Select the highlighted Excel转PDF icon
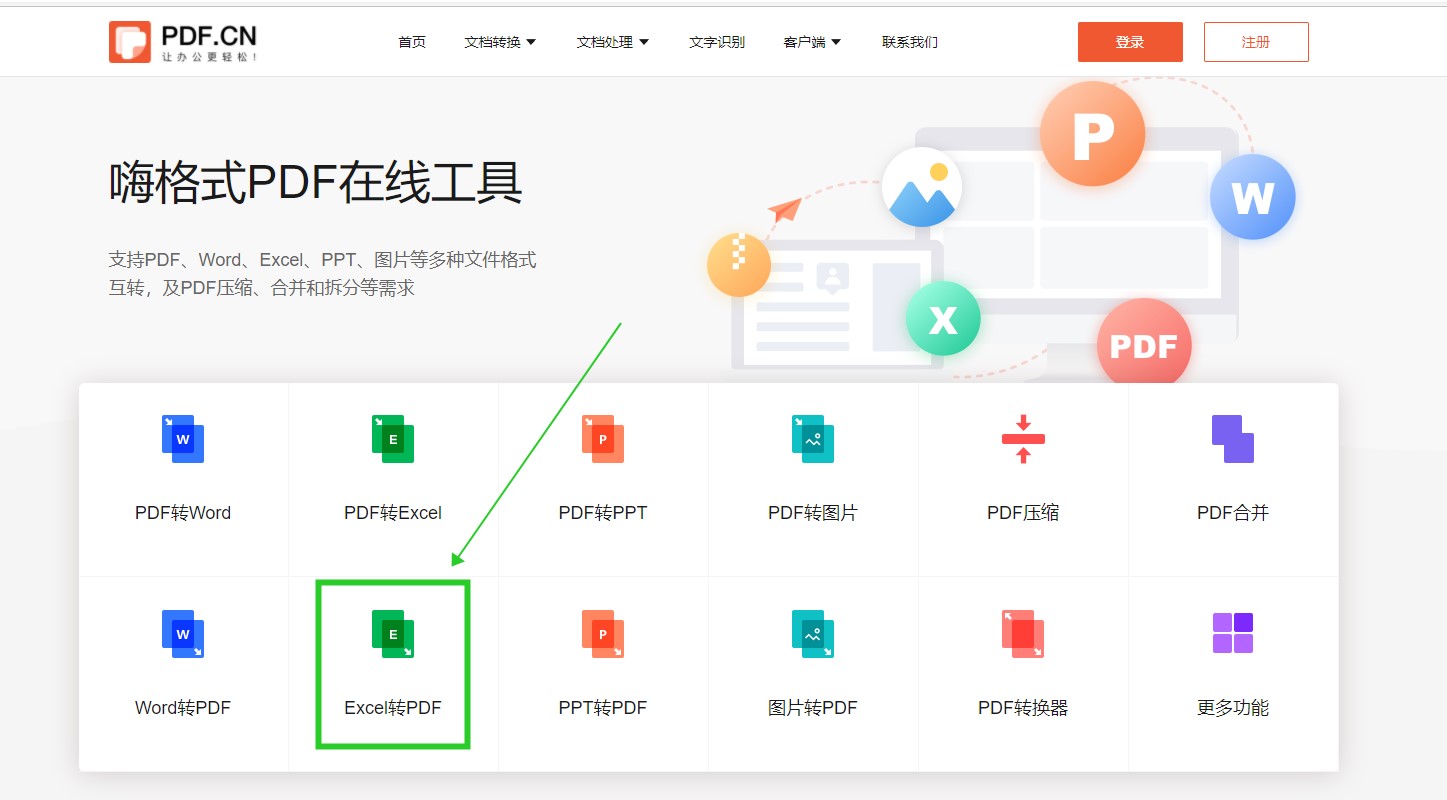This screenshot has width=1447, height=800. pos(393,634)
